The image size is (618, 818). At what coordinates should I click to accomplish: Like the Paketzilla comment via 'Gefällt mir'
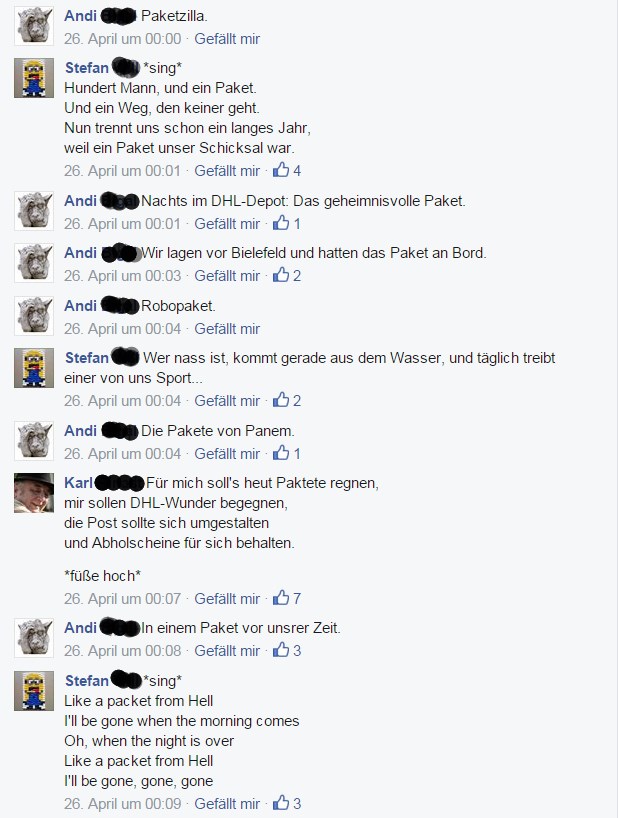coord(227,39)
